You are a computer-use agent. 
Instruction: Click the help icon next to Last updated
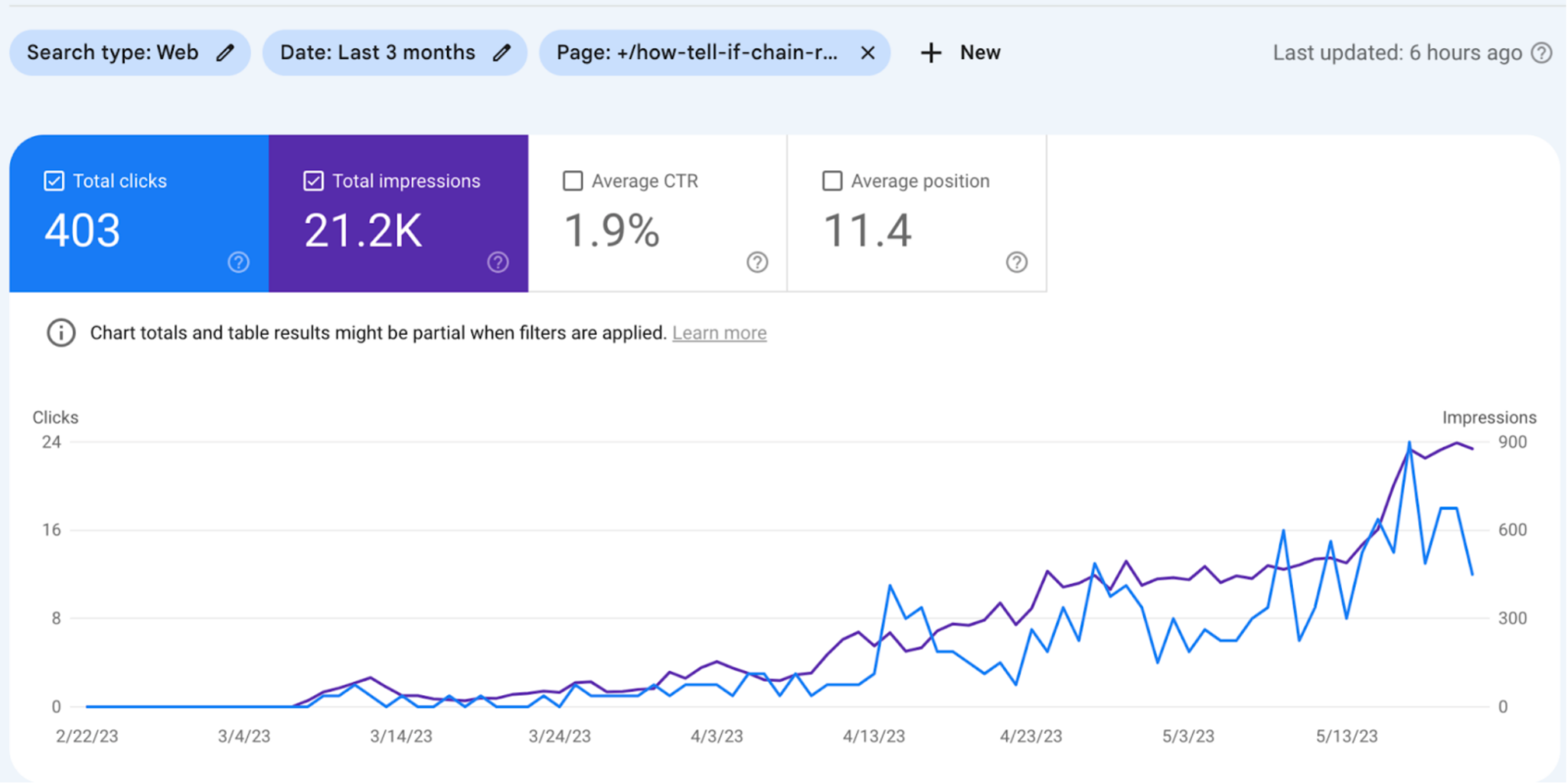[1544, 52]
